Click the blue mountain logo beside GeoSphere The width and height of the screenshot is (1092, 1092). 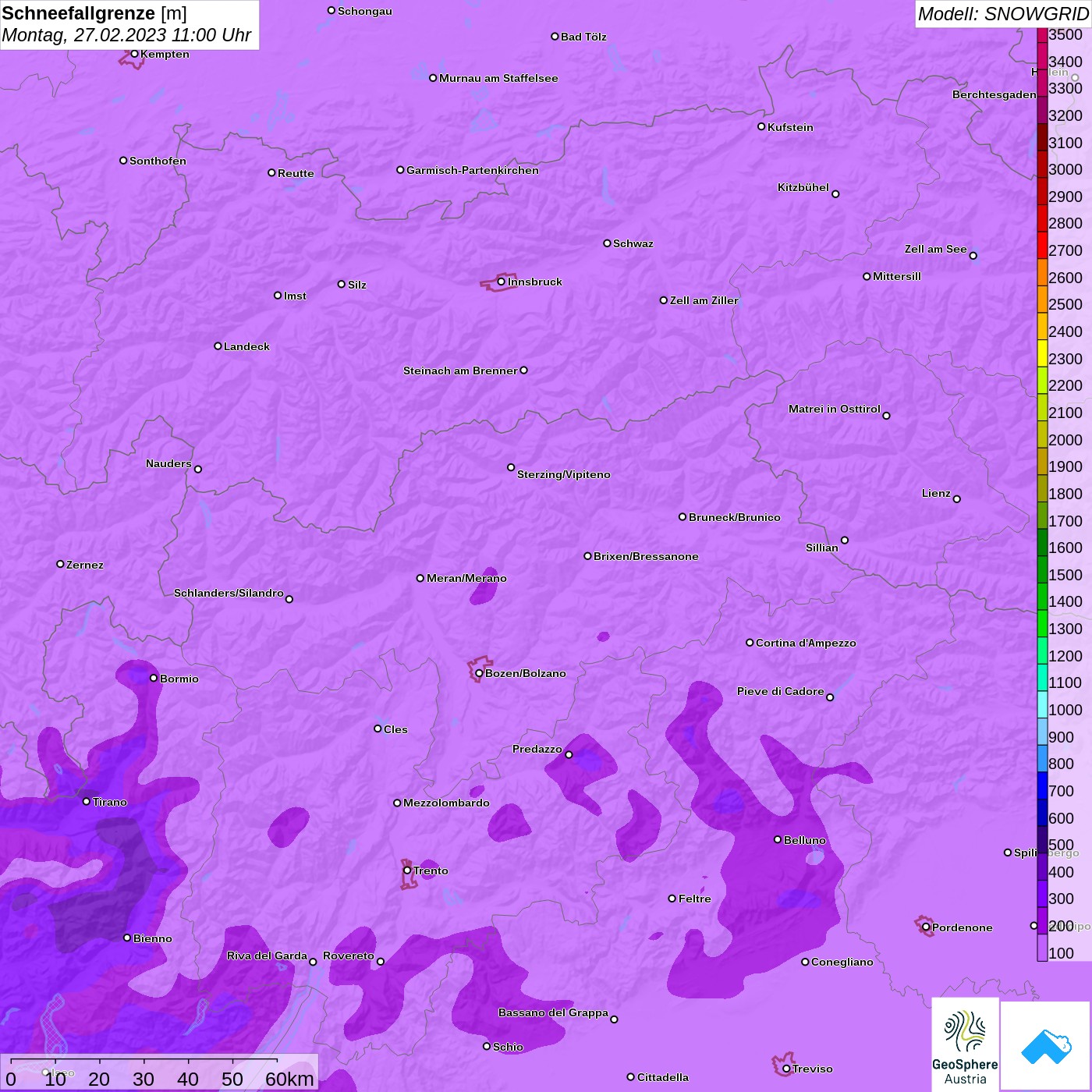pos(1045,1046)
